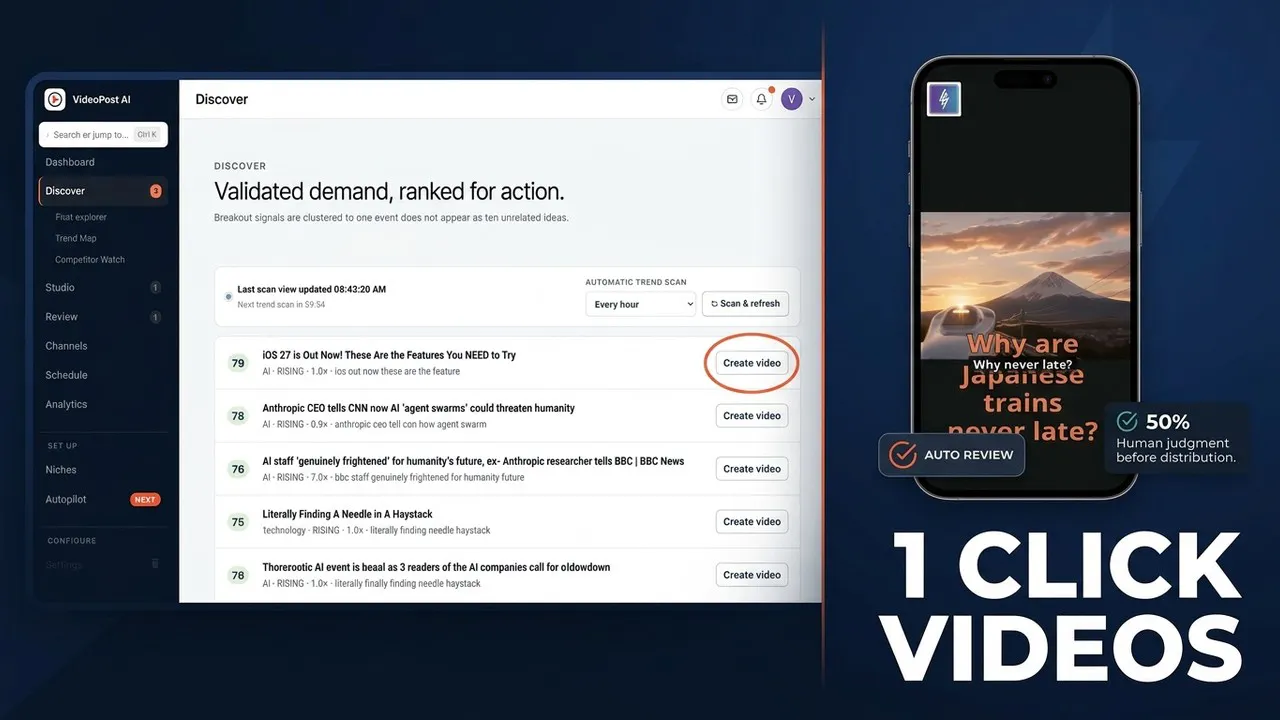Click the Discover badge showing 3
This screenshot has width=1280, height=720.
pyautogui.click(x=155, y=191)
